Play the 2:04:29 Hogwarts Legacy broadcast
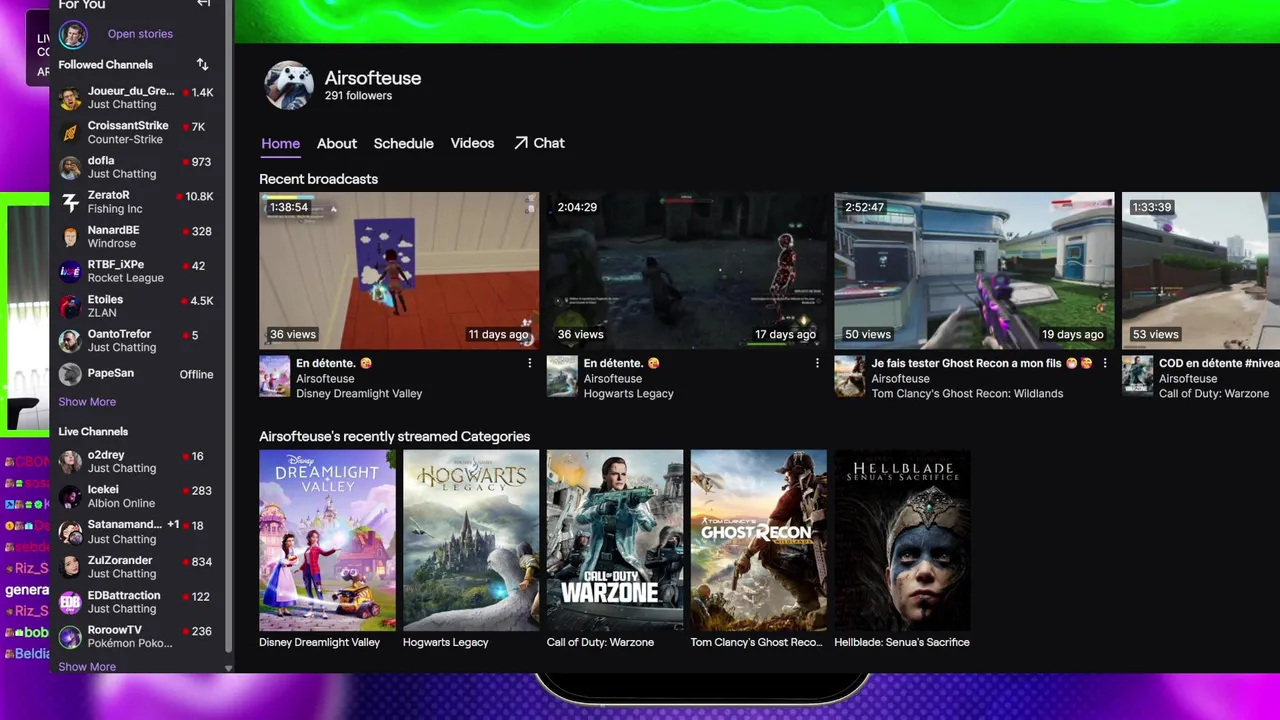 click(x=687, y=271)
